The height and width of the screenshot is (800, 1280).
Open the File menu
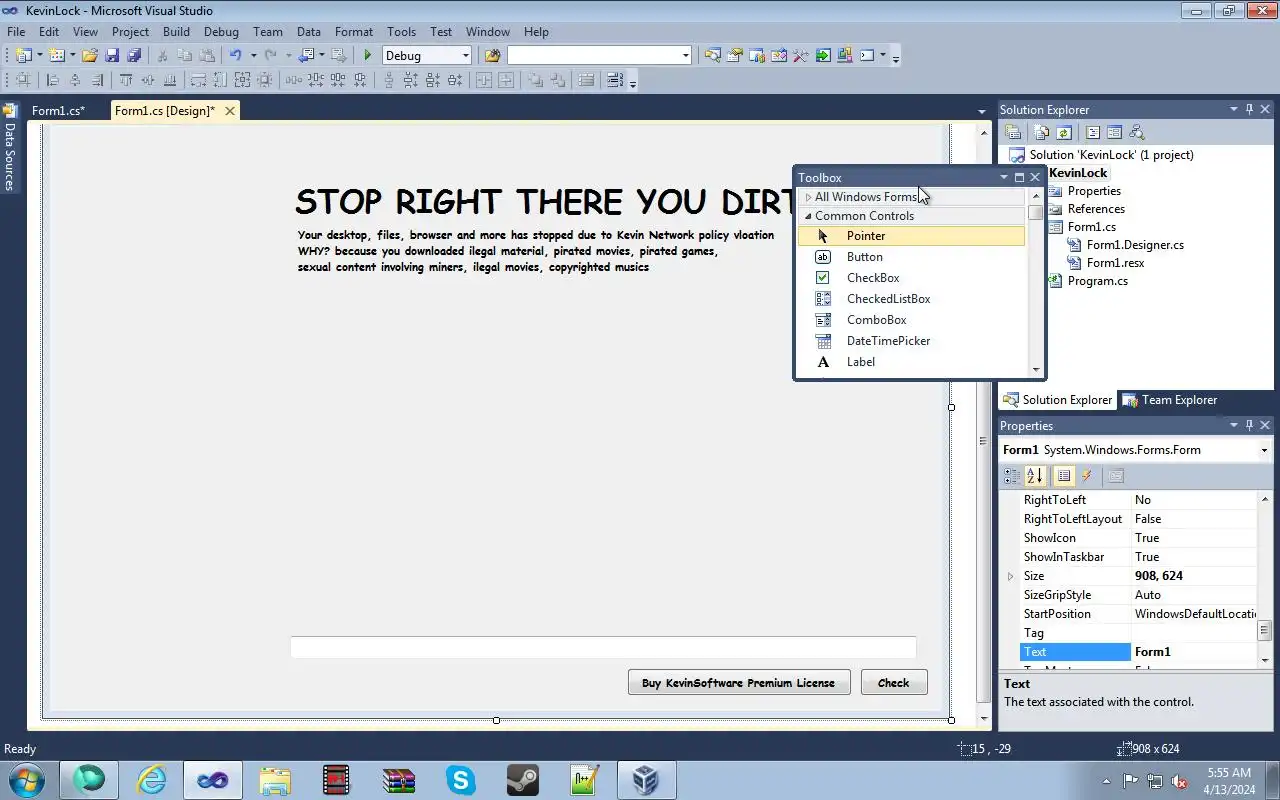coord(16,31)
